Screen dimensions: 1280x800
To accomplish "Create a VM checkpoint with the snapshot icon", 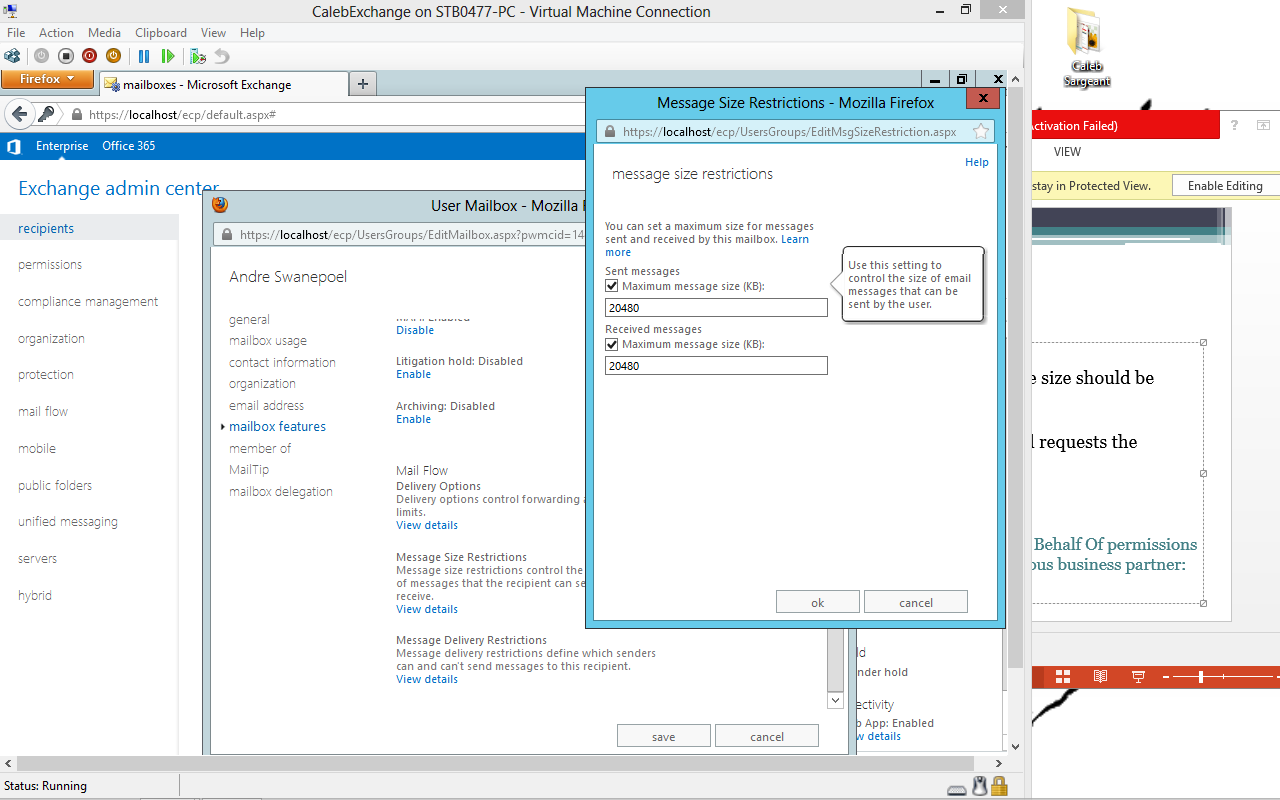I will point(198,56).
